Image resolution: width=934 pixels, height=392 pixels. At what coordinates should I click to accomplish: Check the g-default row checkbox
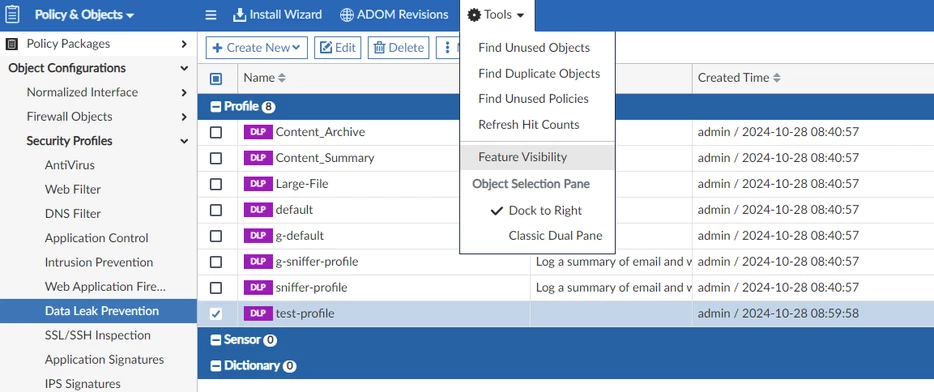pyautogui.click(x=216, y=235)
